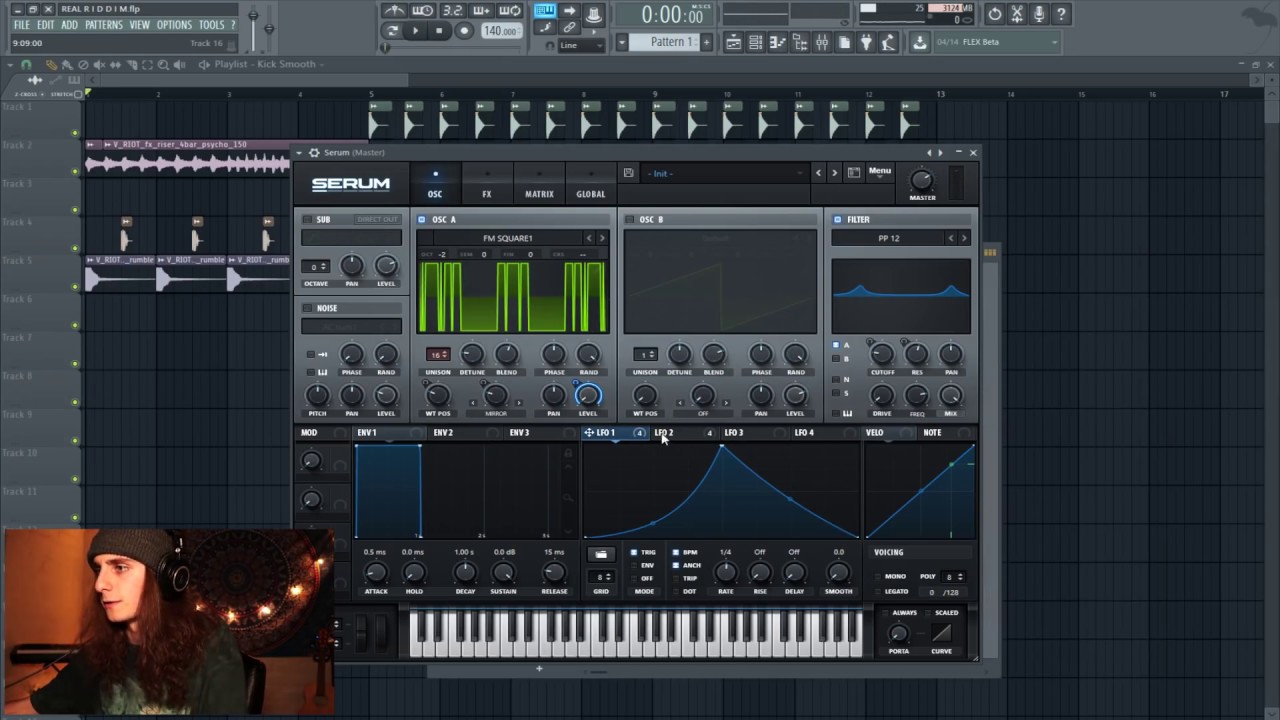
Task: Open the LFO shape folder icon
Action: pyautogui.click(x=601, y=555)
